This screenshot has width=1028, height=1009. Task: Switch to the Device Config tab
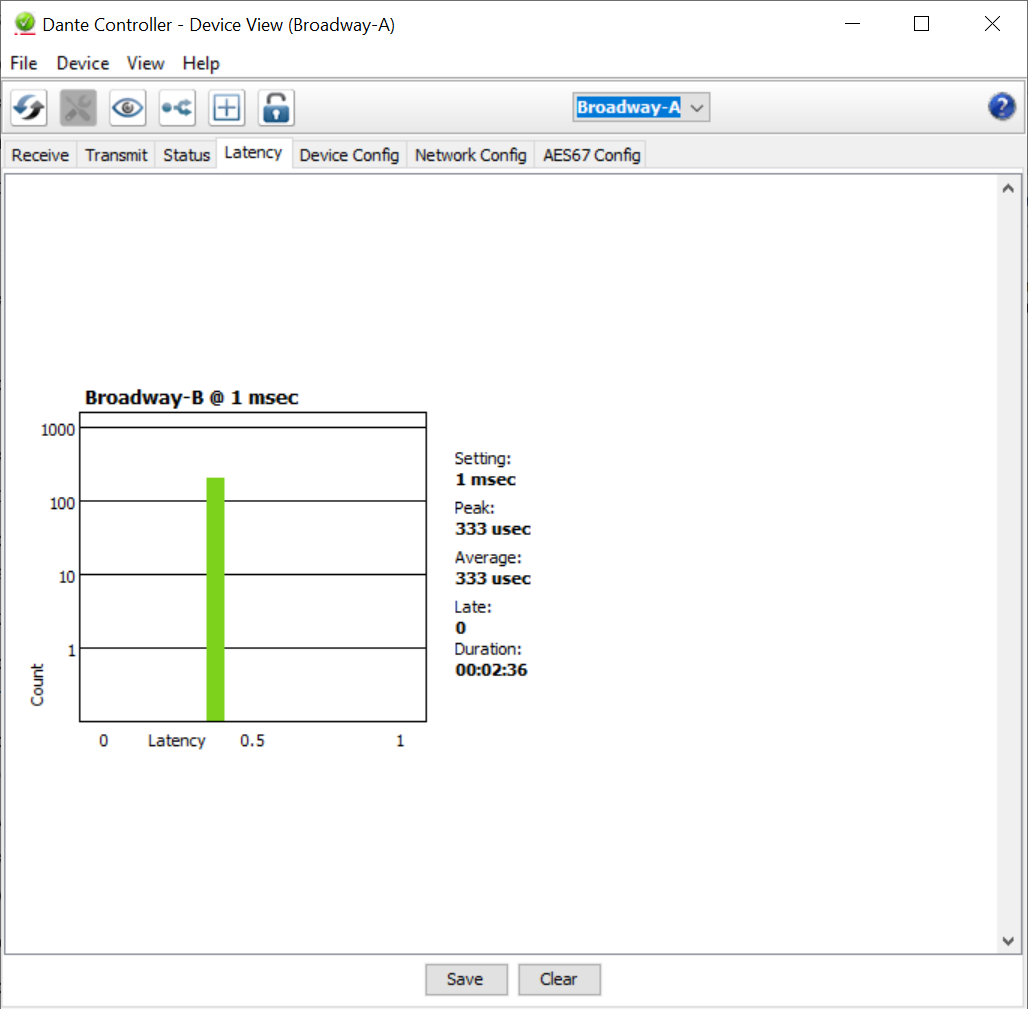point(349,155)
